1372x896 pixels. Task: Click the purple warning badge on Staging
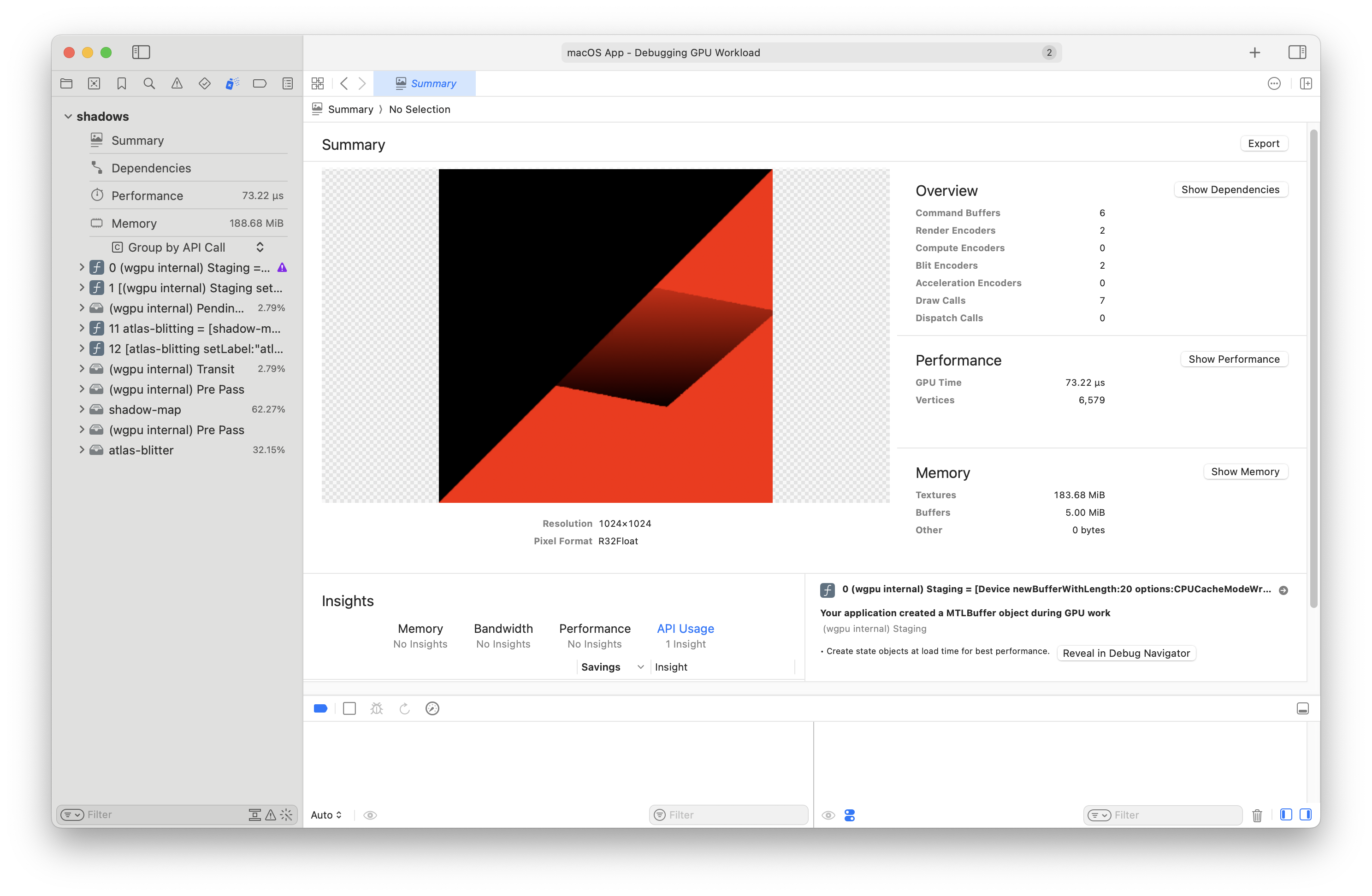(x=282, y=267)
